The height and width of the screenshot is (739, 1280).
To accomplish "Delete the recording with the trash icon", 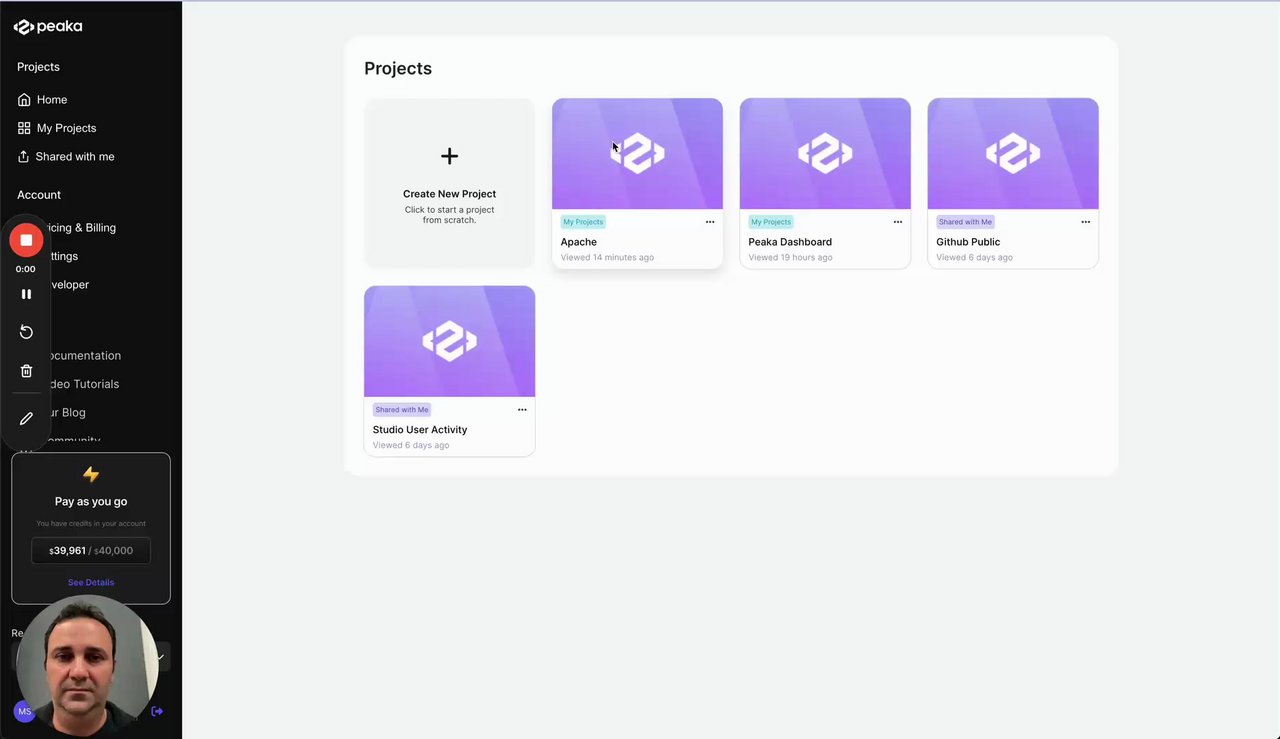I will pyautogui.click(x=26, y=371).
